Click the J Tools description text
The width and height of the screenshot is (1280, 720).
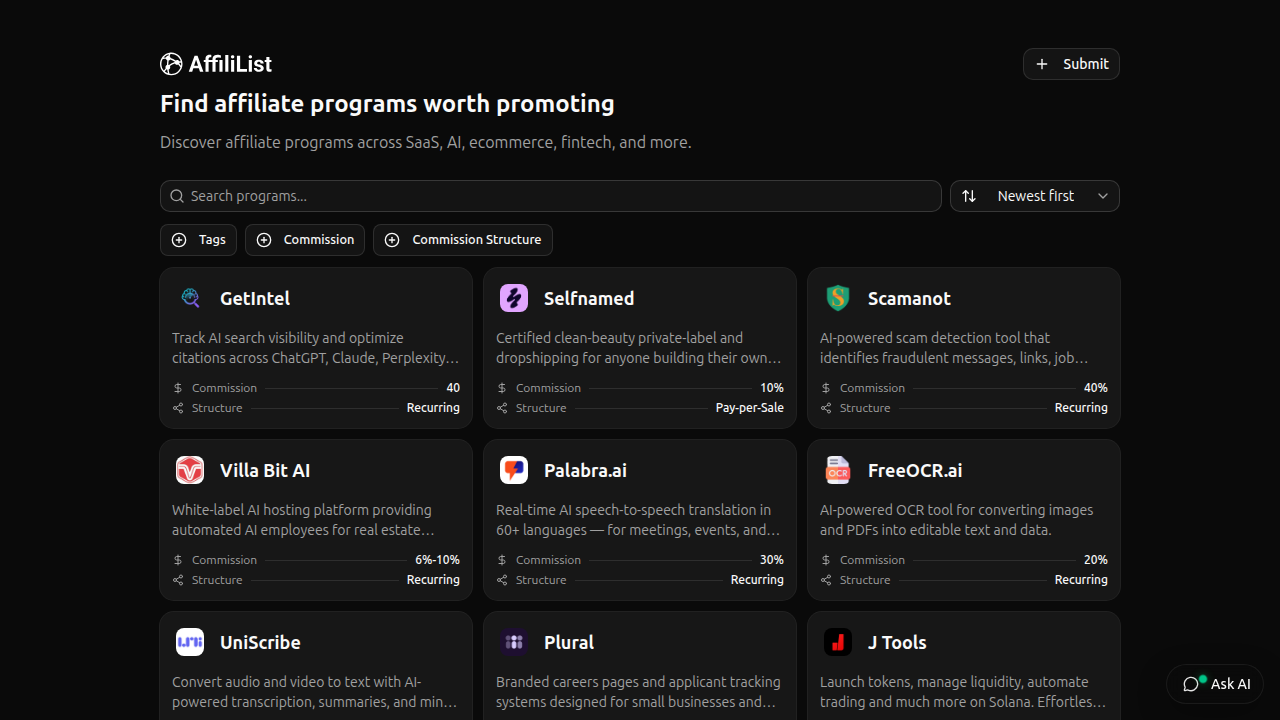coord(963,692)
